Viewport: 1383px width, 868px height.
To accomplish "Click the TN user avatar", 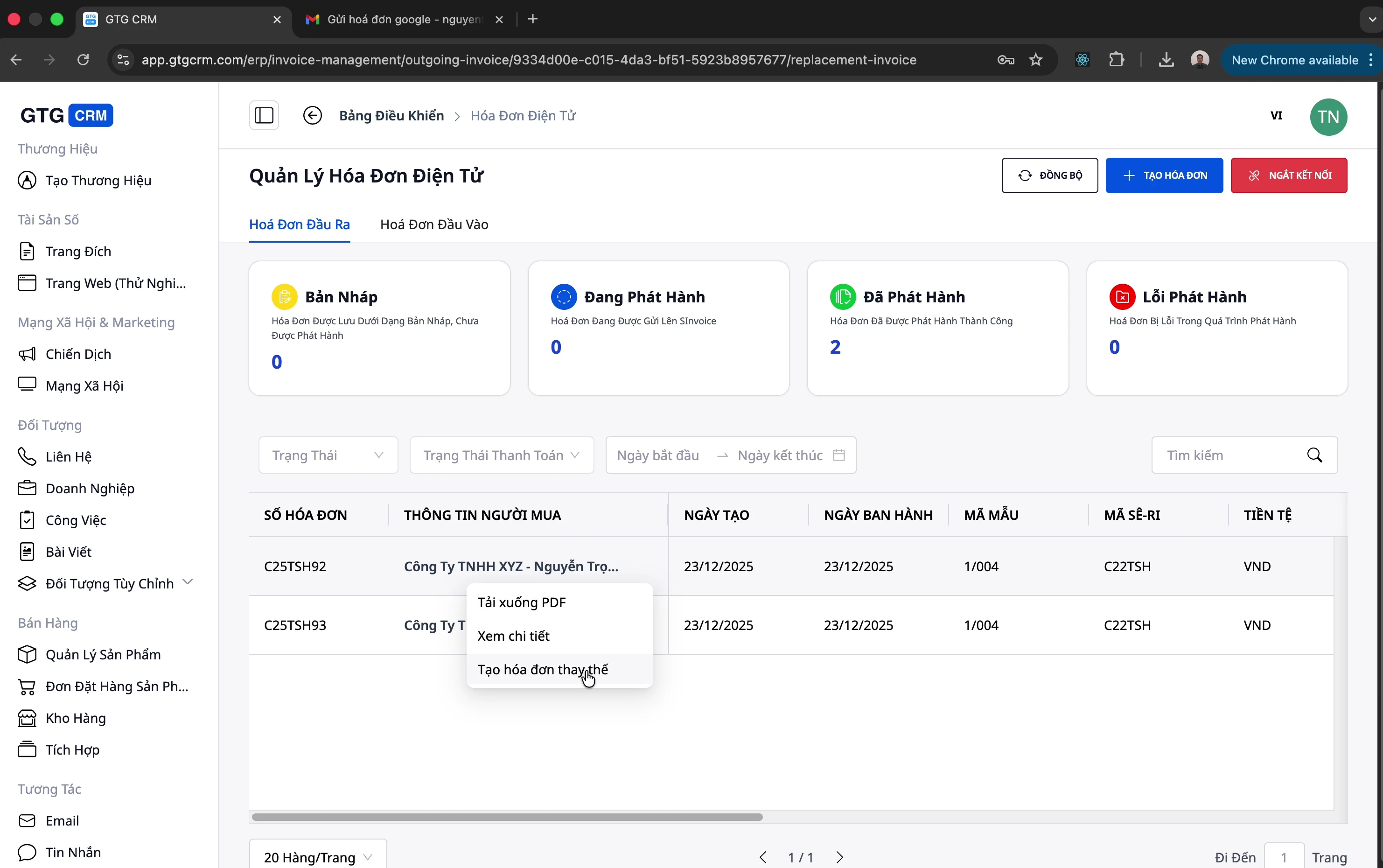I will point(1328,117).
